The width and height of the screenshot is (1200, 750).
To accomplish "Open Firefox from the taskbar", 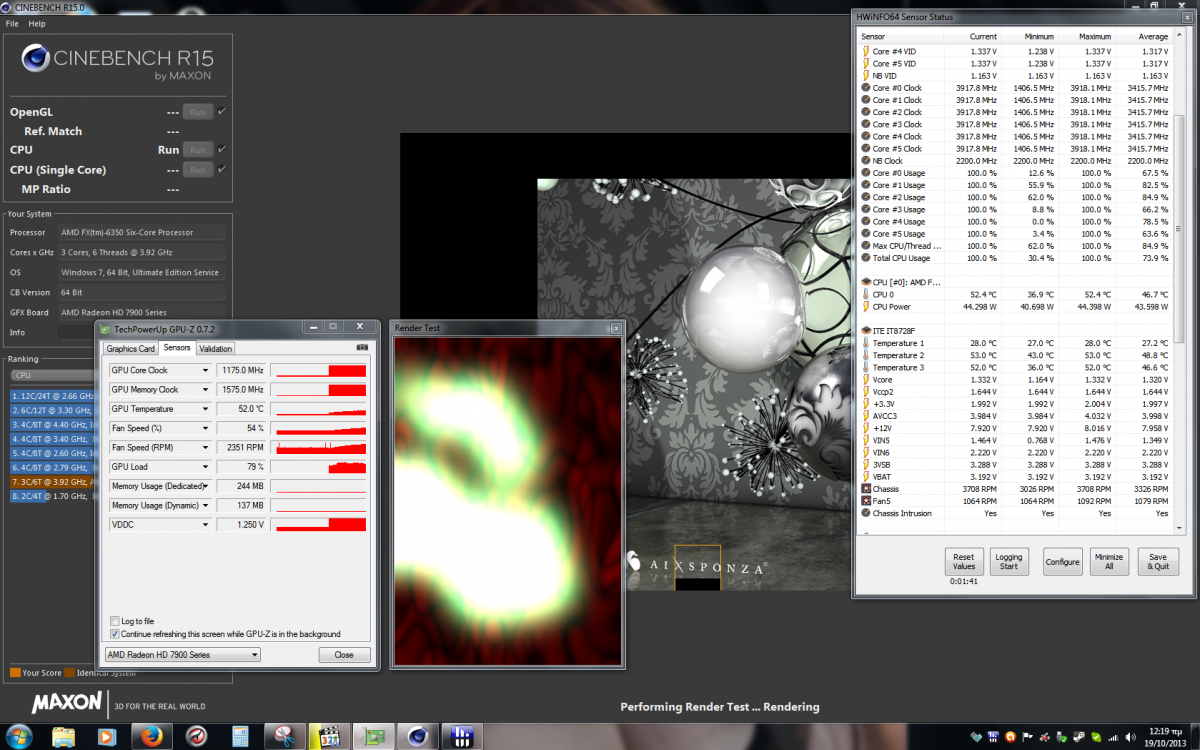I will coord(152,736).
